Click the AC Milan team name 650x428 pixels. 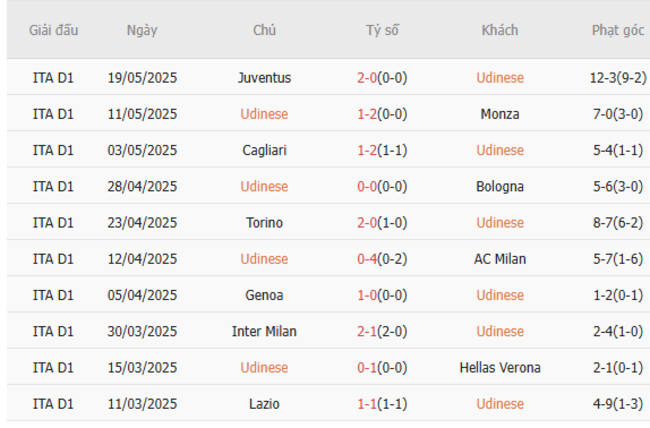(500, 259)
